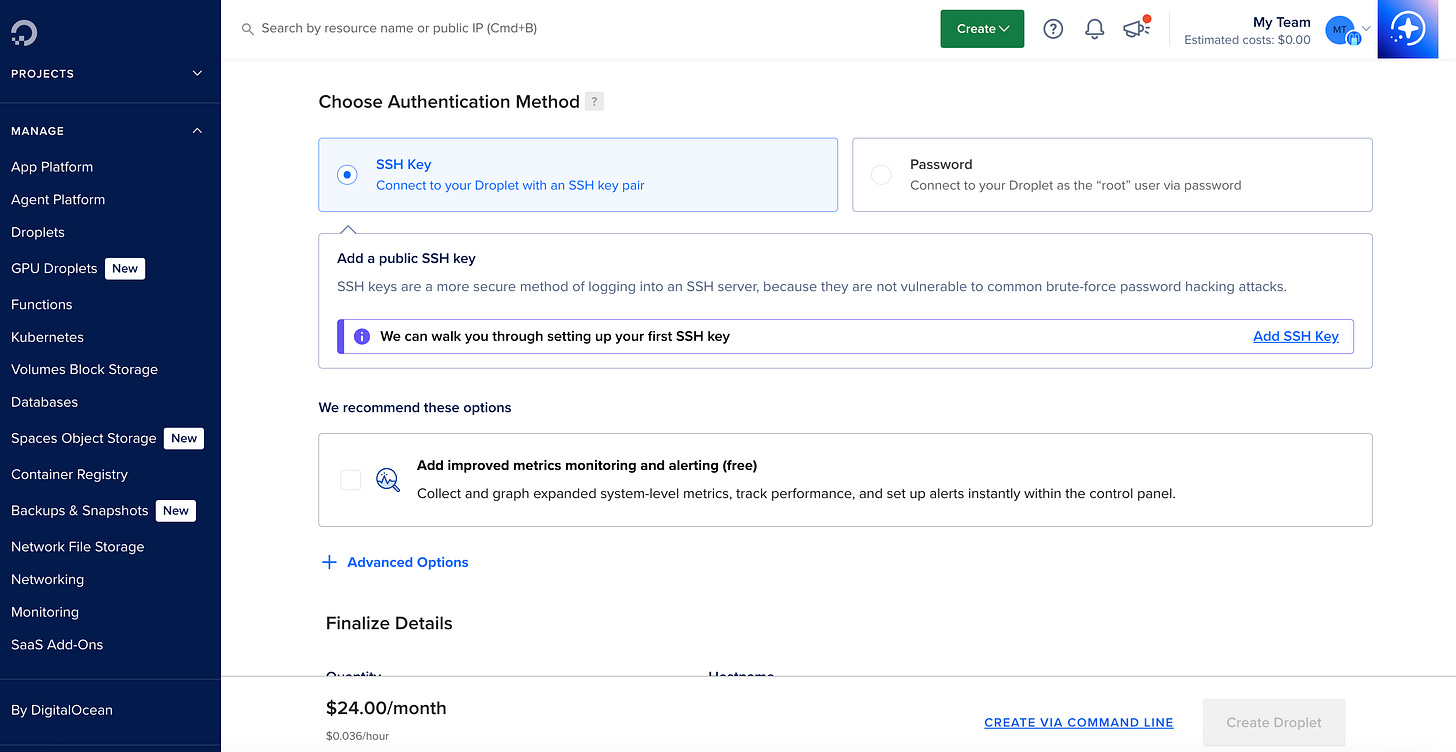Open Monitoring in sidebar
The height and width of the screenshot is (752, 1456).
coord(45,612)
